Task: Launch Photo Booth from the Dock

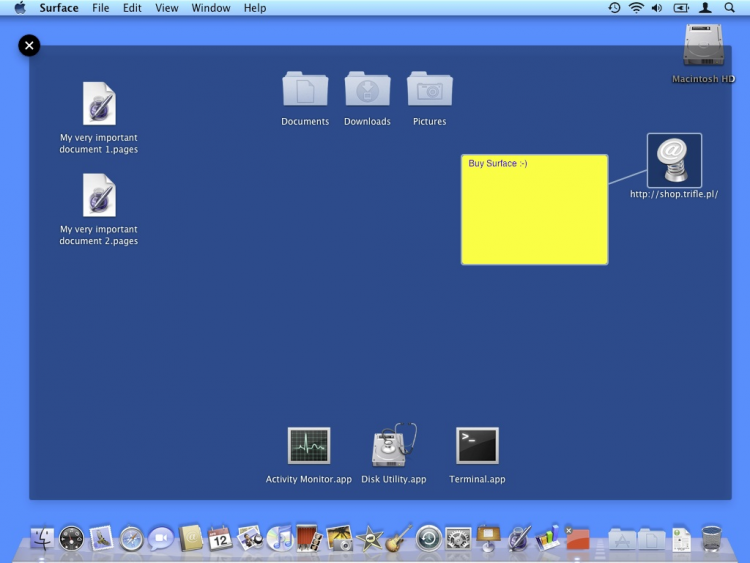Action: [x=309, y=538]
